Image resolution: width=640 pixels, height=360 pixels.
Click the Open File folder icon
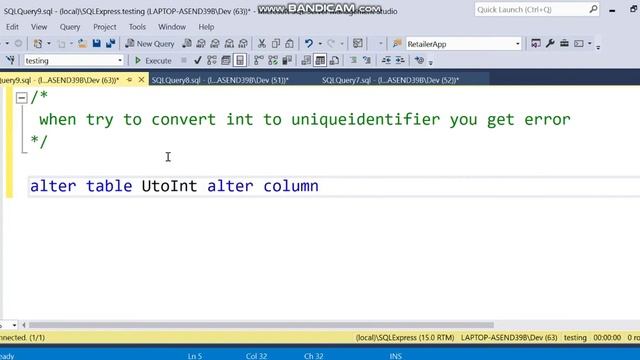click(x=82, y=43)
